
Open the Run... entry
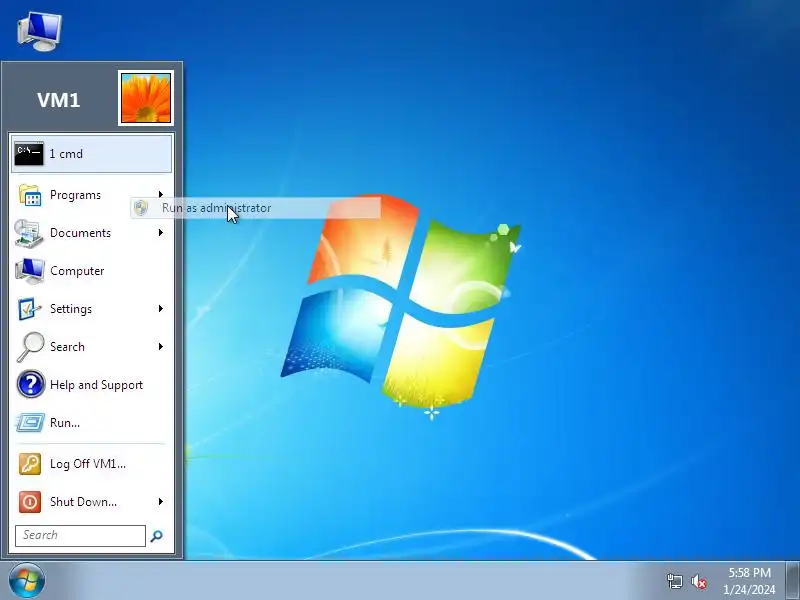click(92, 423)
